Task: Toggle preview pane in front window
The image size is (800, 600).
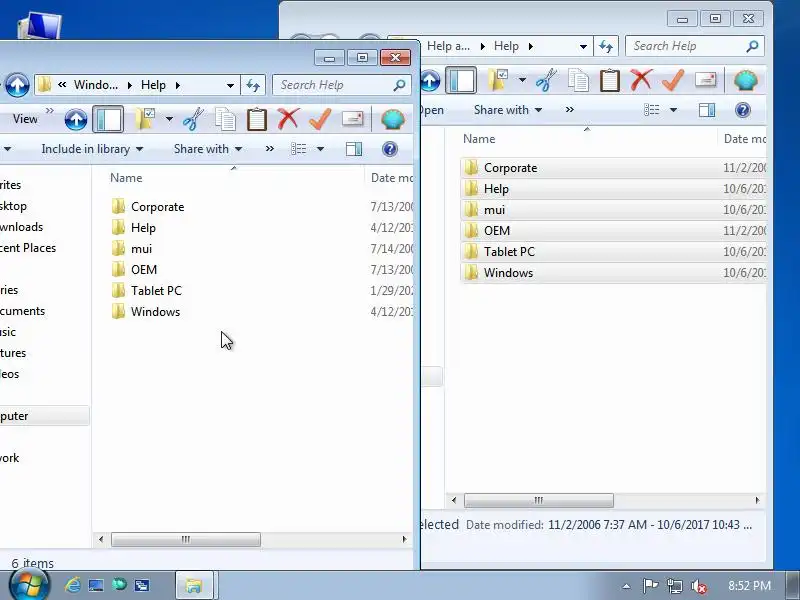Action: coord(354,149)
